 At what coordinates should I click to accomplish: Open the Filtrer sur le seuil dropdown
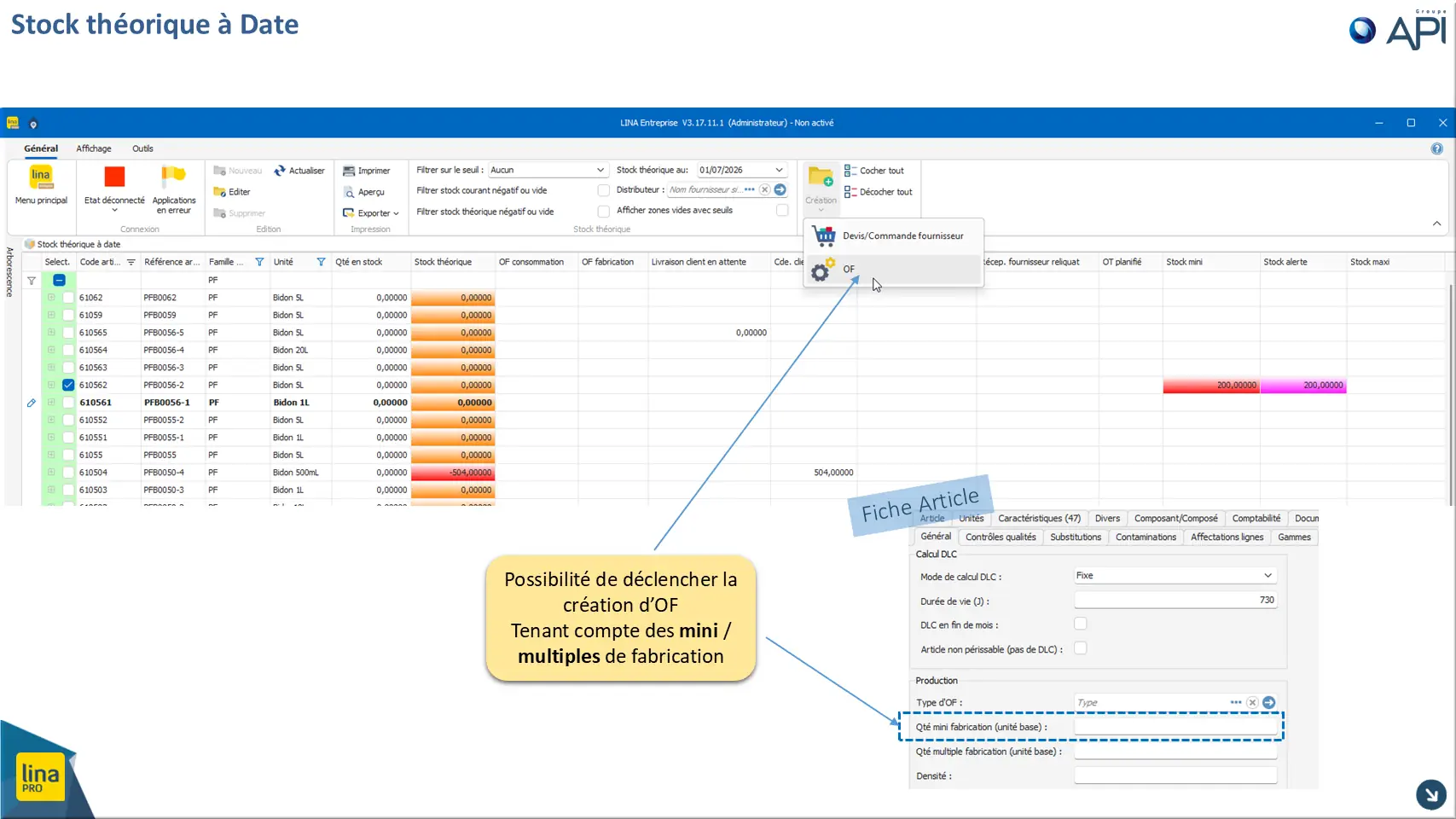tap(600, 170)
